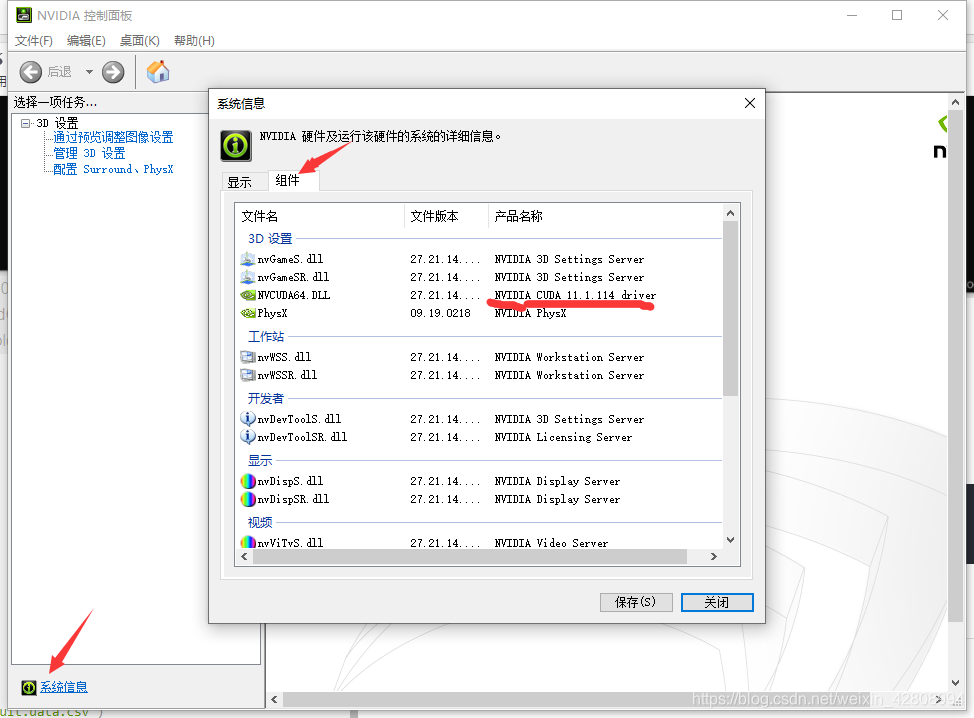Open the 文件(F) menu
The image size is (974, 718).
pyautogui.click(x=34, y=40)
